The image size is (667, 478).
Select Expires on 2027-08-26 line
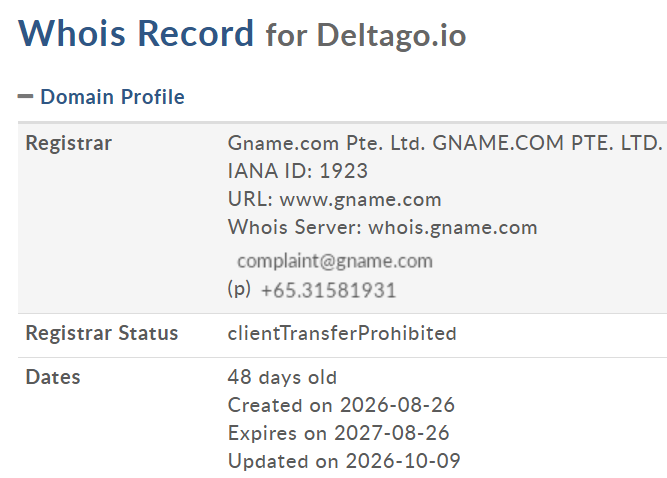coord(339,433)
